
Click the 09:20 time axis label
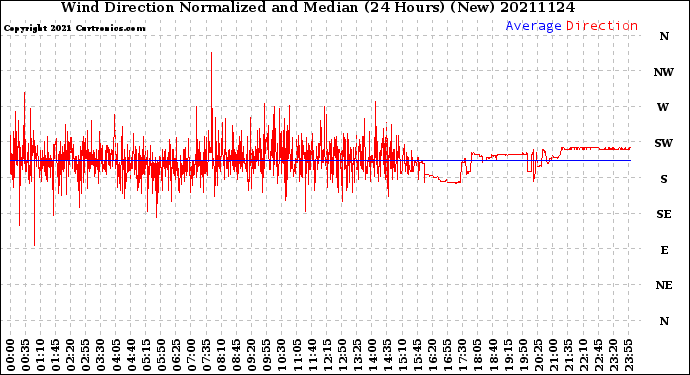252,355
